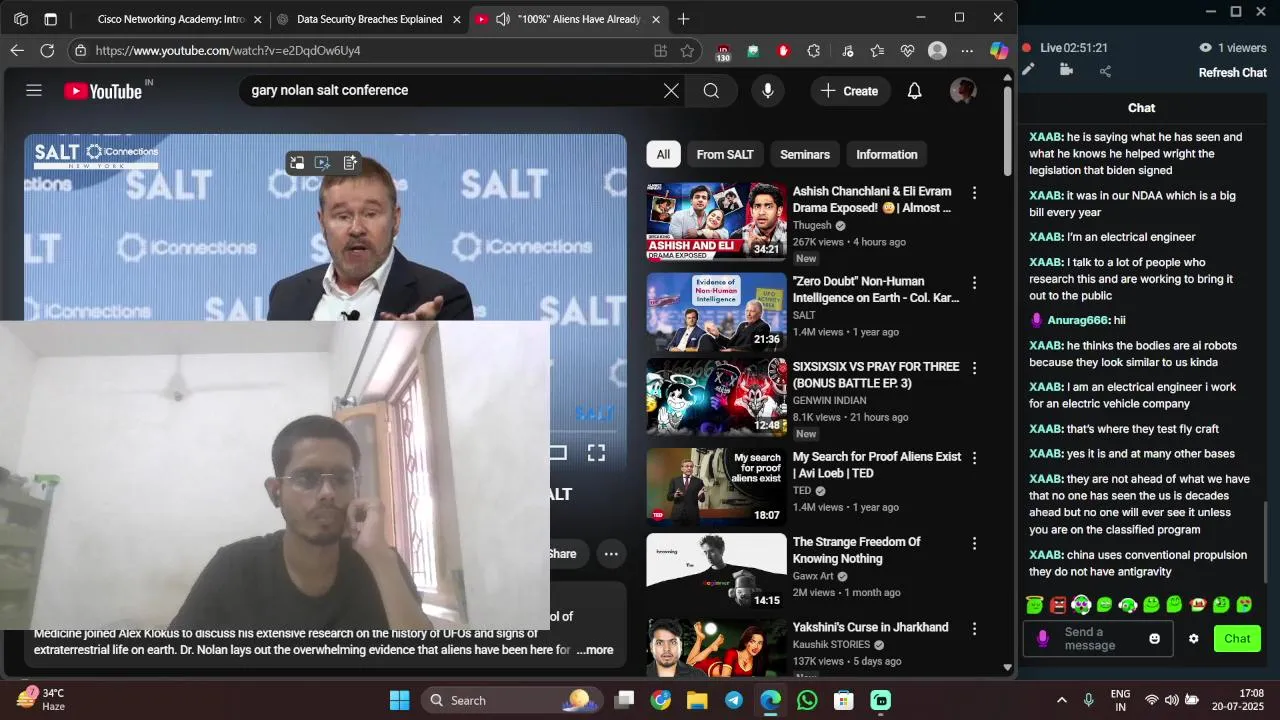
Task: Click the YouTube search magnifier button
Action: tap(711, 91)
